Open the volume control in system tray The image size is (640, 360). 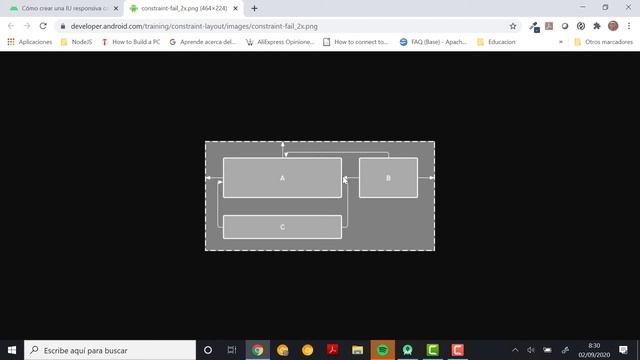click(x=531, y=350)
